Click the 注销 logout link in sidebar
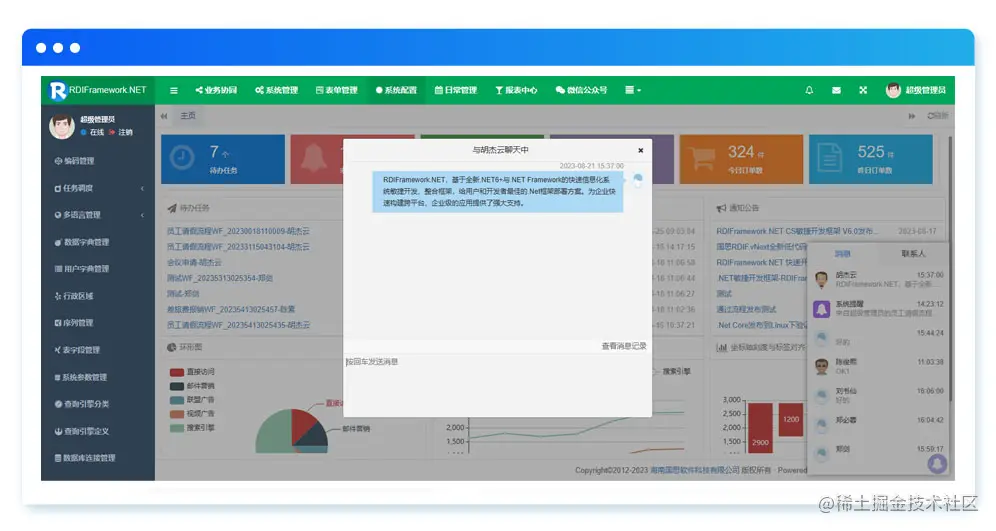 click(x=121, y=132)
